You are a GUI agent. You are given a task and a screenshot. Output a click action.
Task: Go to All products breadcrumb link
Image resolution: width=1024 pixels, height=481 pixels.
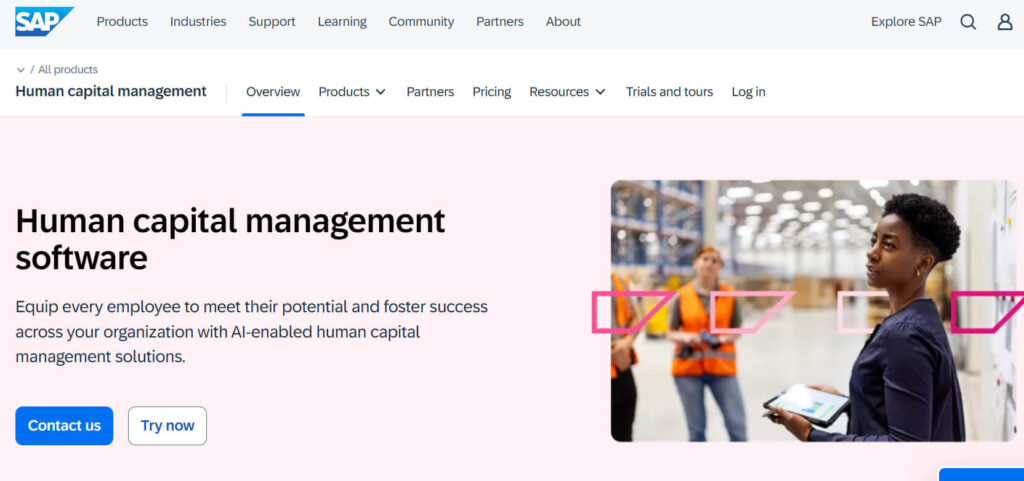pos(68,70)
